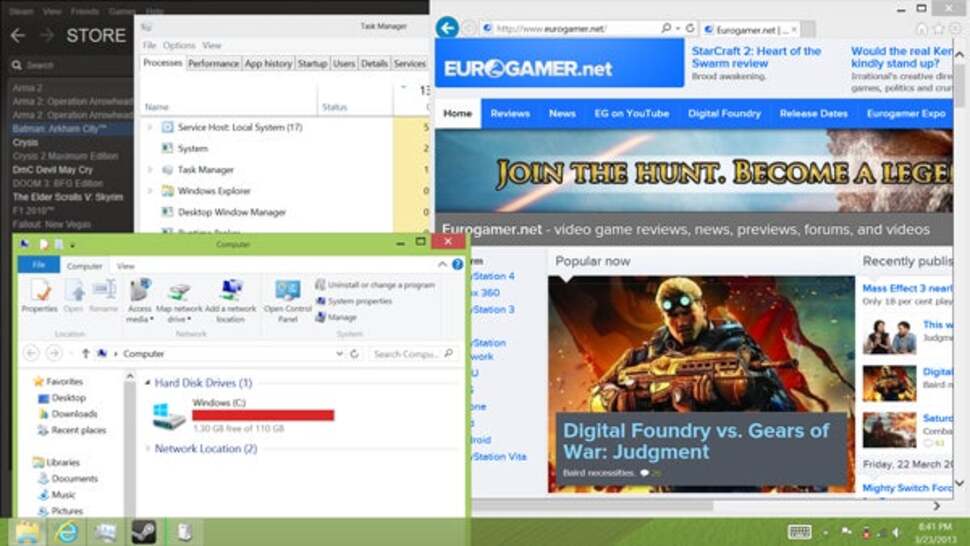This screenshot has width=970, height=546.
Task: Switch to App history tab
Action: [x=268, y=64]
